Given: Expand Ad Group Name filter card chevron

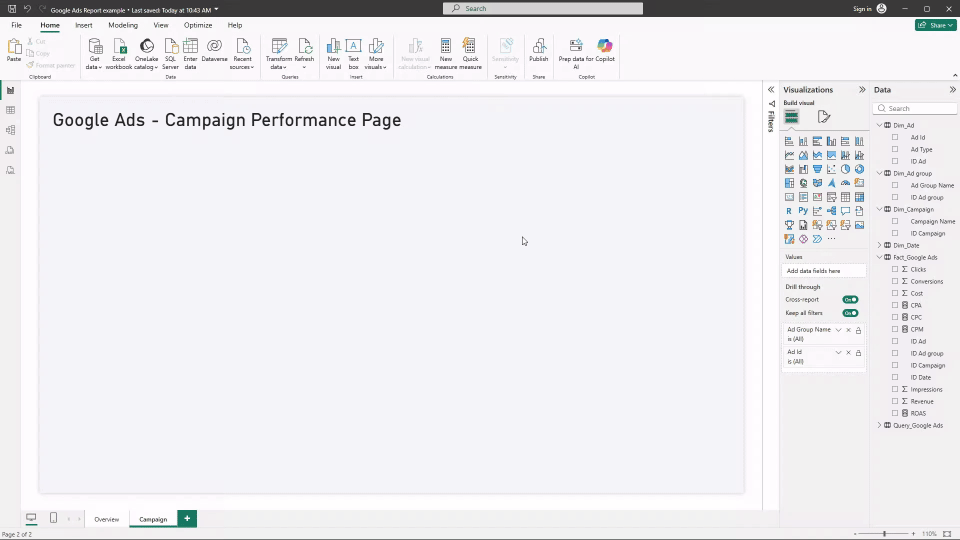Looking at the screenshot, I should (x=838, y=330).
